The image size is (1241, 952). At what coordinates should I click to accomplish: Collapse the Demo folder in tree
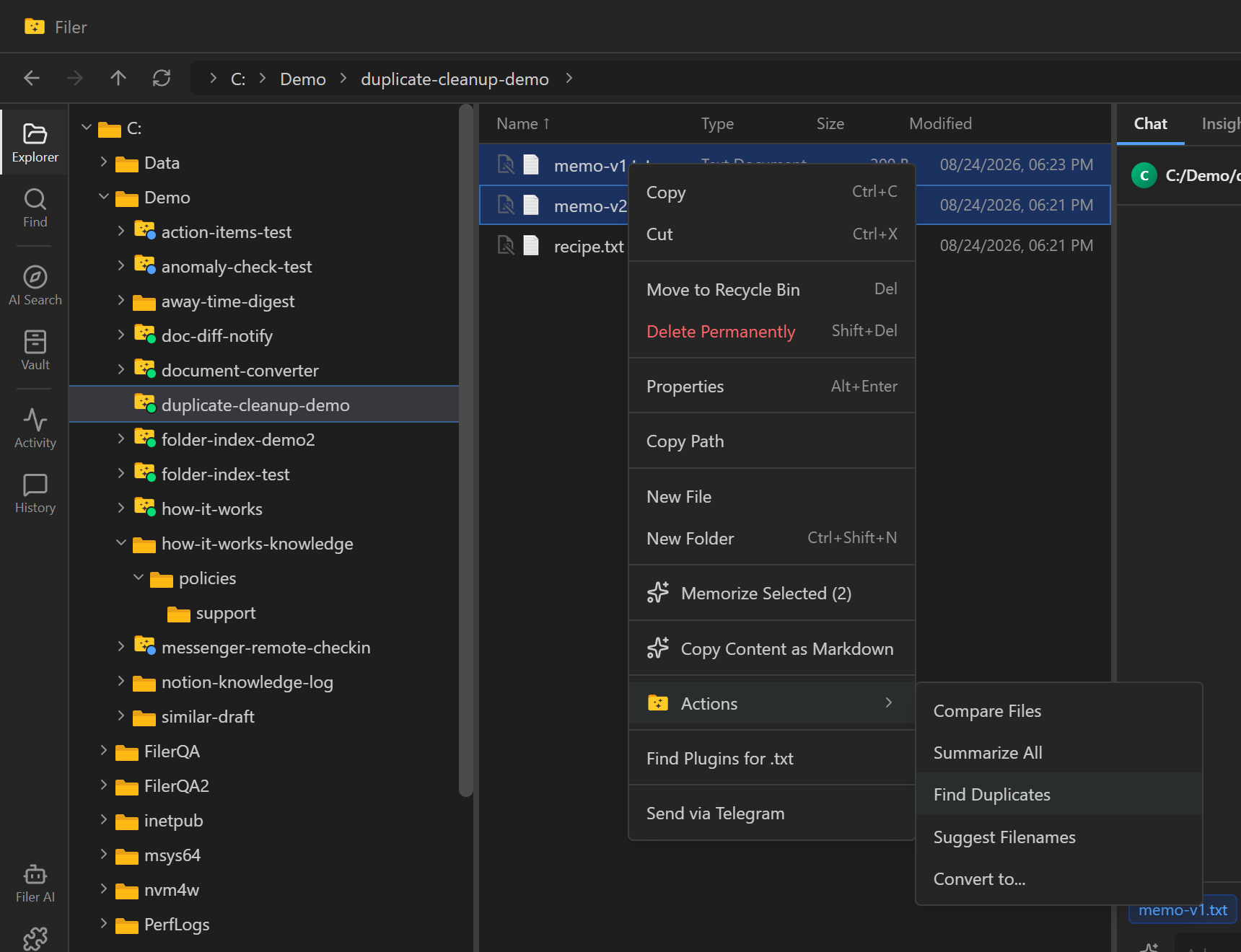104,197
